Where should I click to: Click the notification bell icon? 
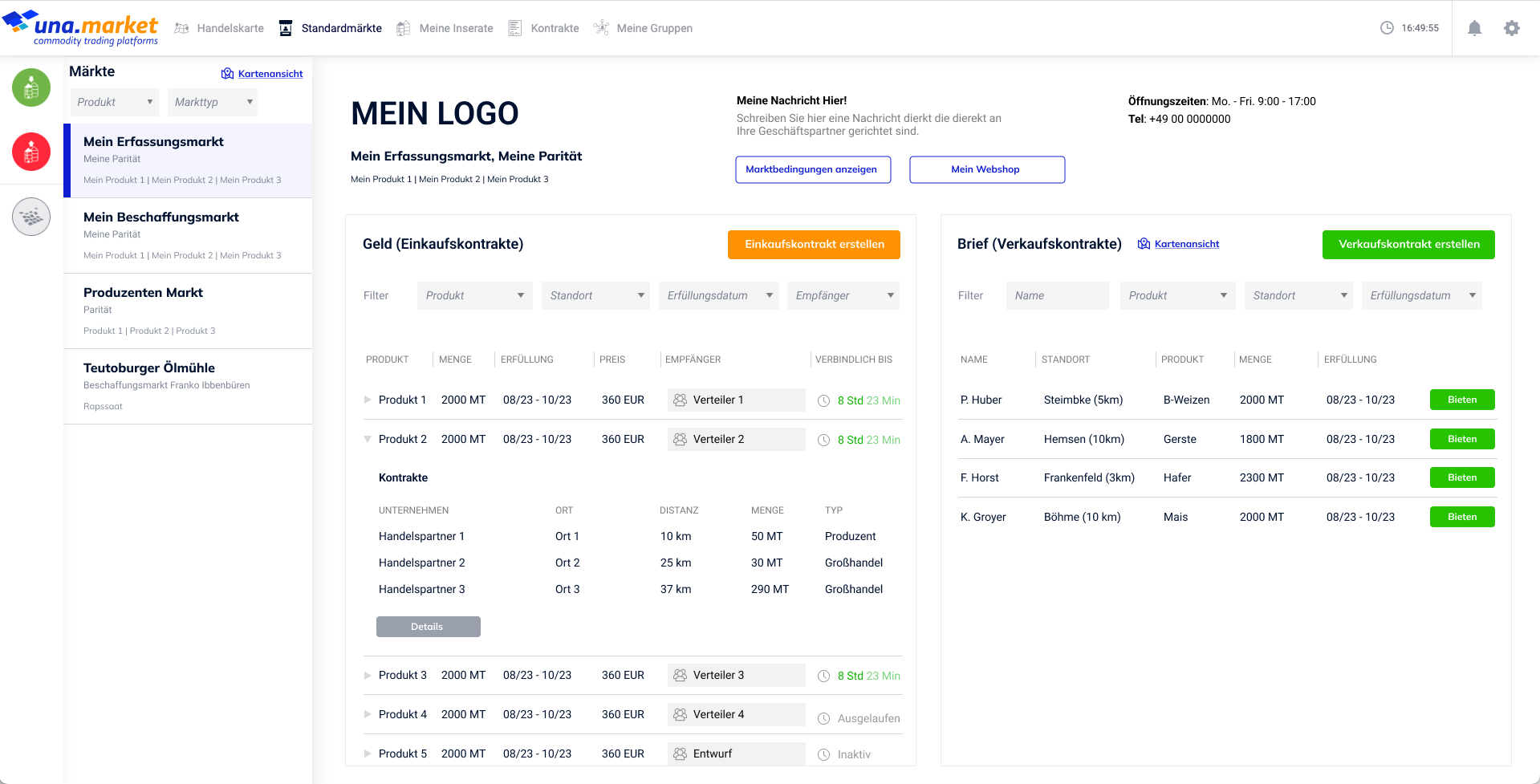click(x=1474, y=28)
